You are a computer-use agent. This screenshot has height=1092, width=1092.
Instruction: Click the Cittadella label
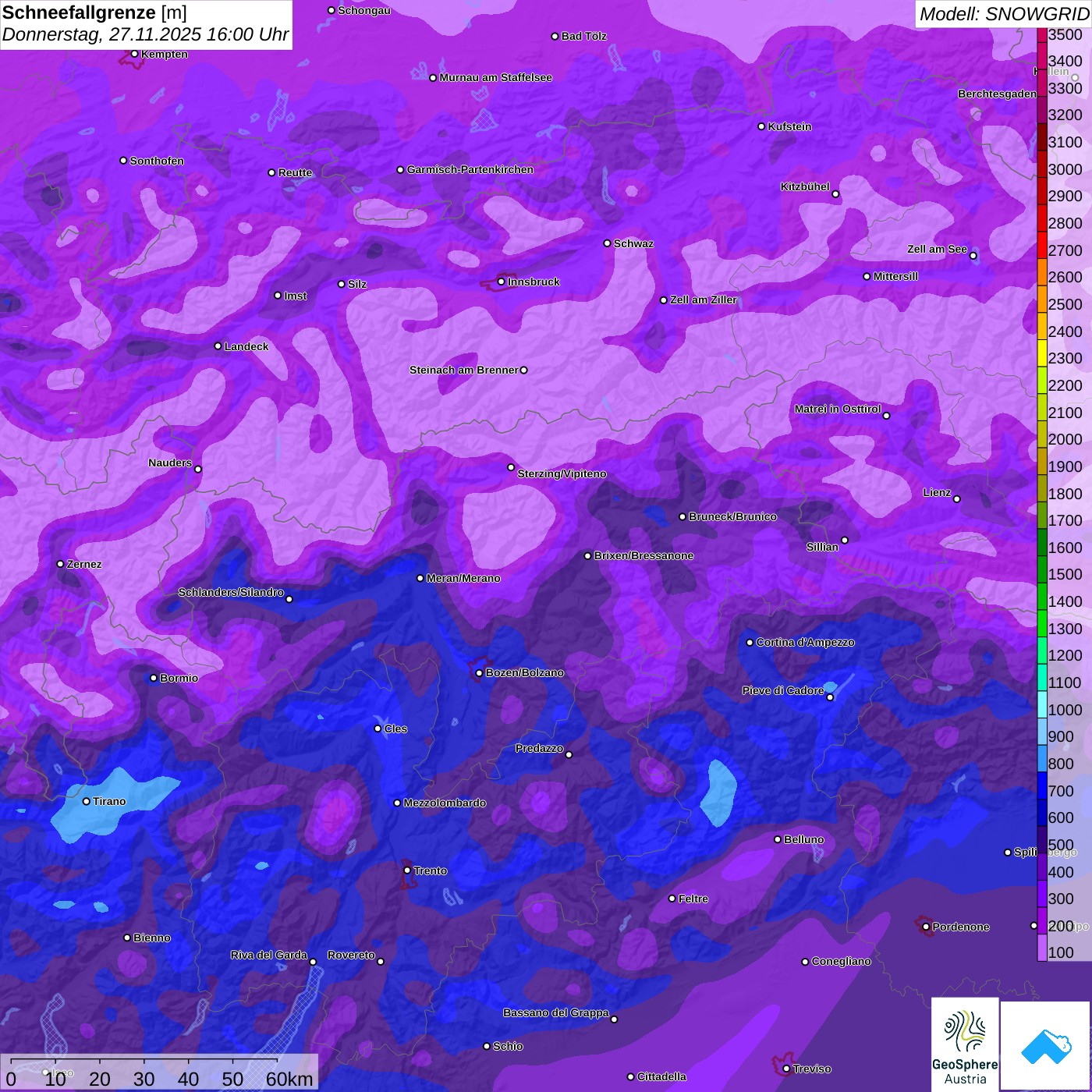tap(661, 1076)
